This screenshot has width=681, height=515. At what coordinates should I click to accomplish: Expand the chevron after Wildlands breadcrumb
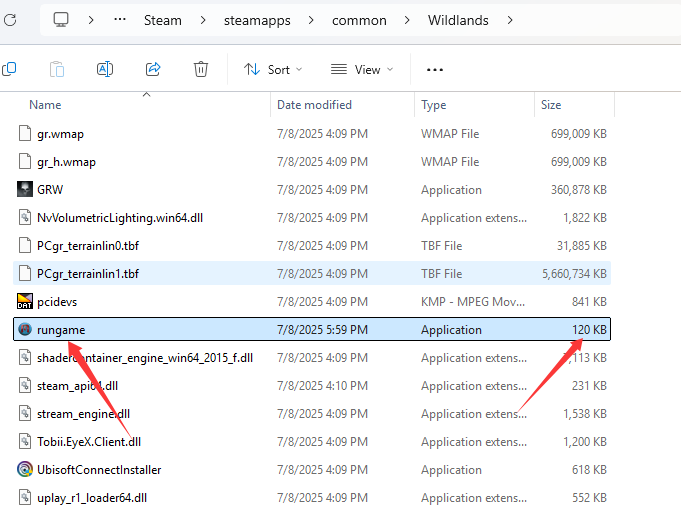click(510, 20)
